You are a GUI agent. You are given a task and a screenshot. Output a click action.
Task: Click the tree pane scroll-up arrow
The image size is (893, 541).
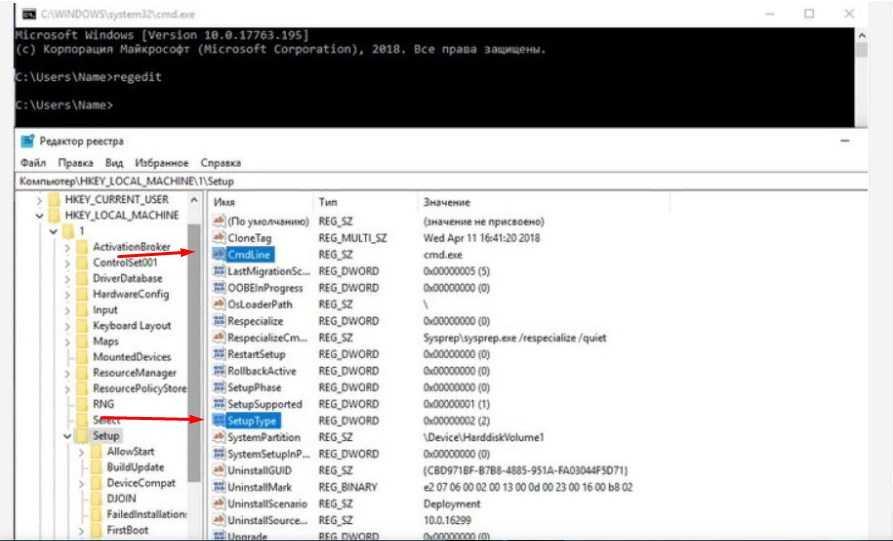point(194,200)
